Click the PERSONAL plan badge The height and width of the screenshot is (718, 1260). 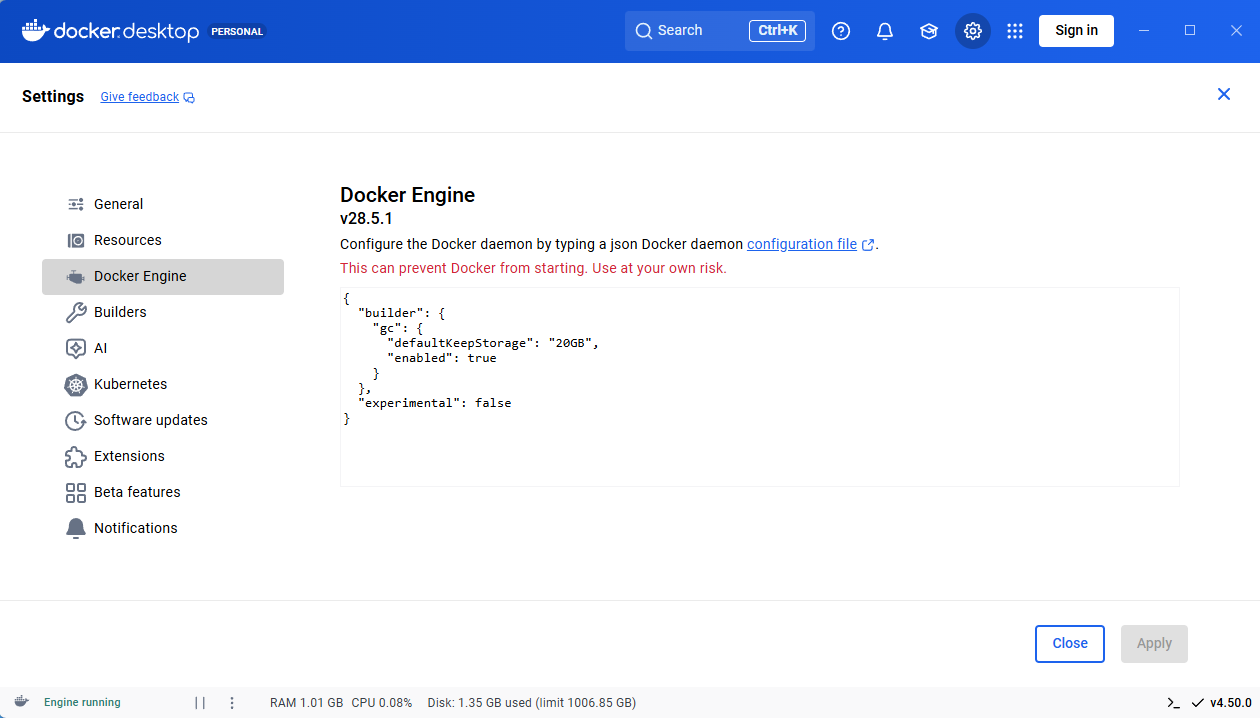[x=237, y=31]
